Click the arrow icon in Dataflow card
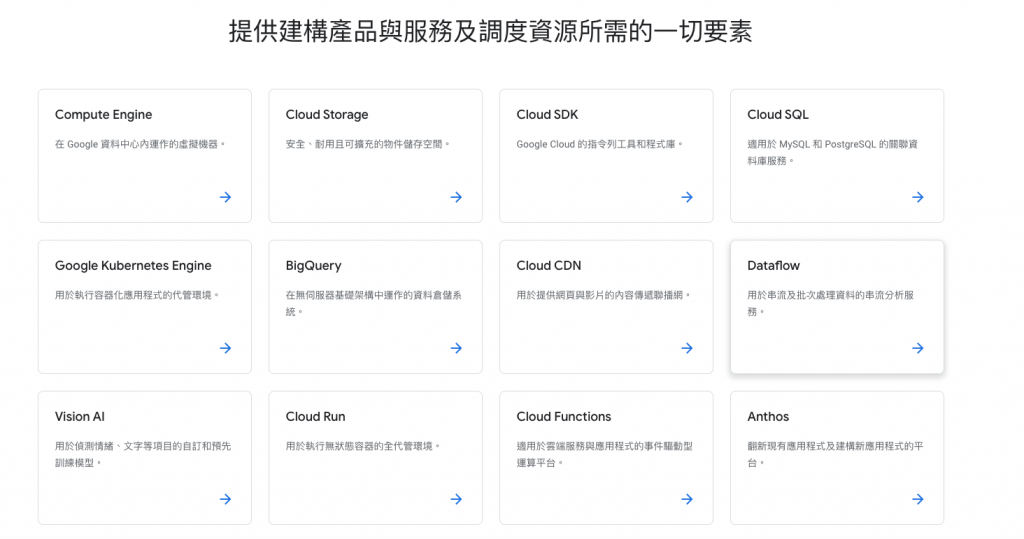The image size is (1024, 539). 918,348
